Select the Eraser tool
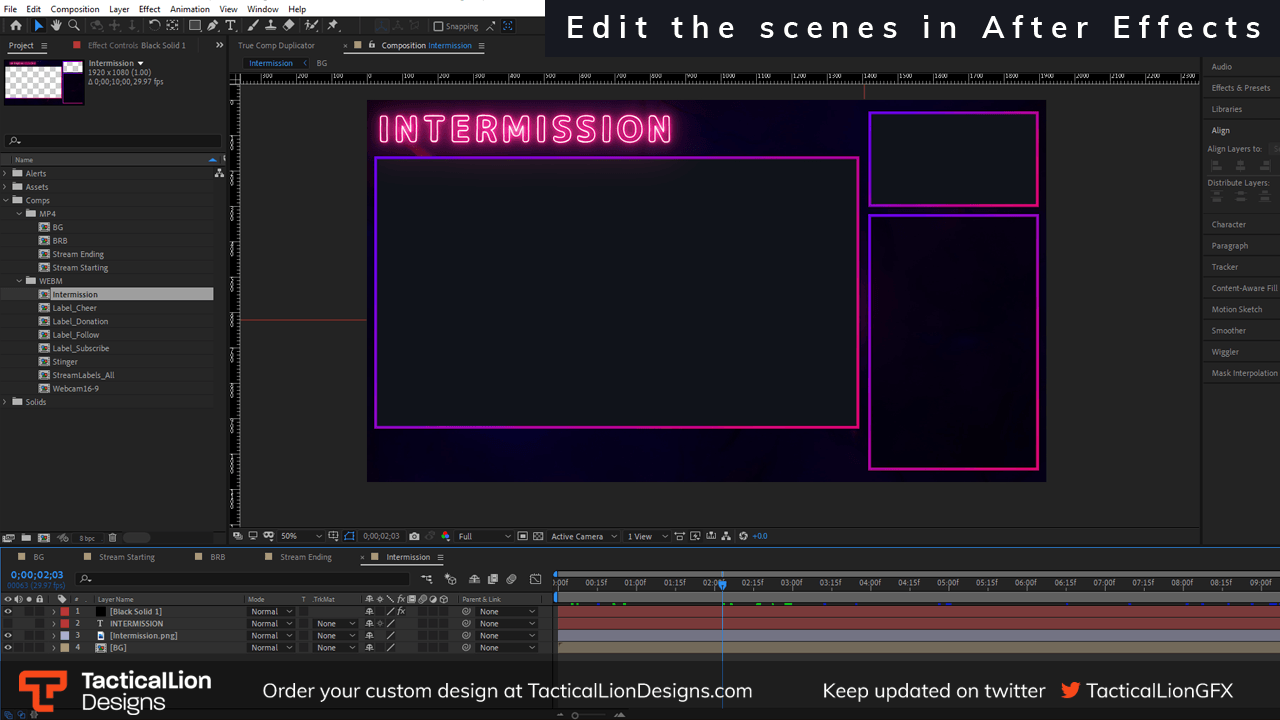1280x720 pixels. tap(289, 25)
